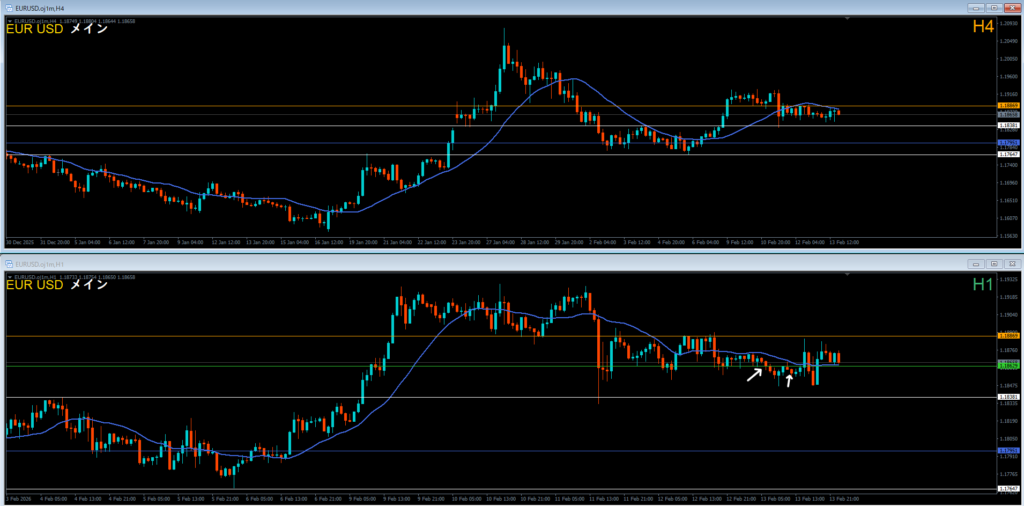
Task: Click the orange H4 timeframe label
Action: click(x=983, y=27)
